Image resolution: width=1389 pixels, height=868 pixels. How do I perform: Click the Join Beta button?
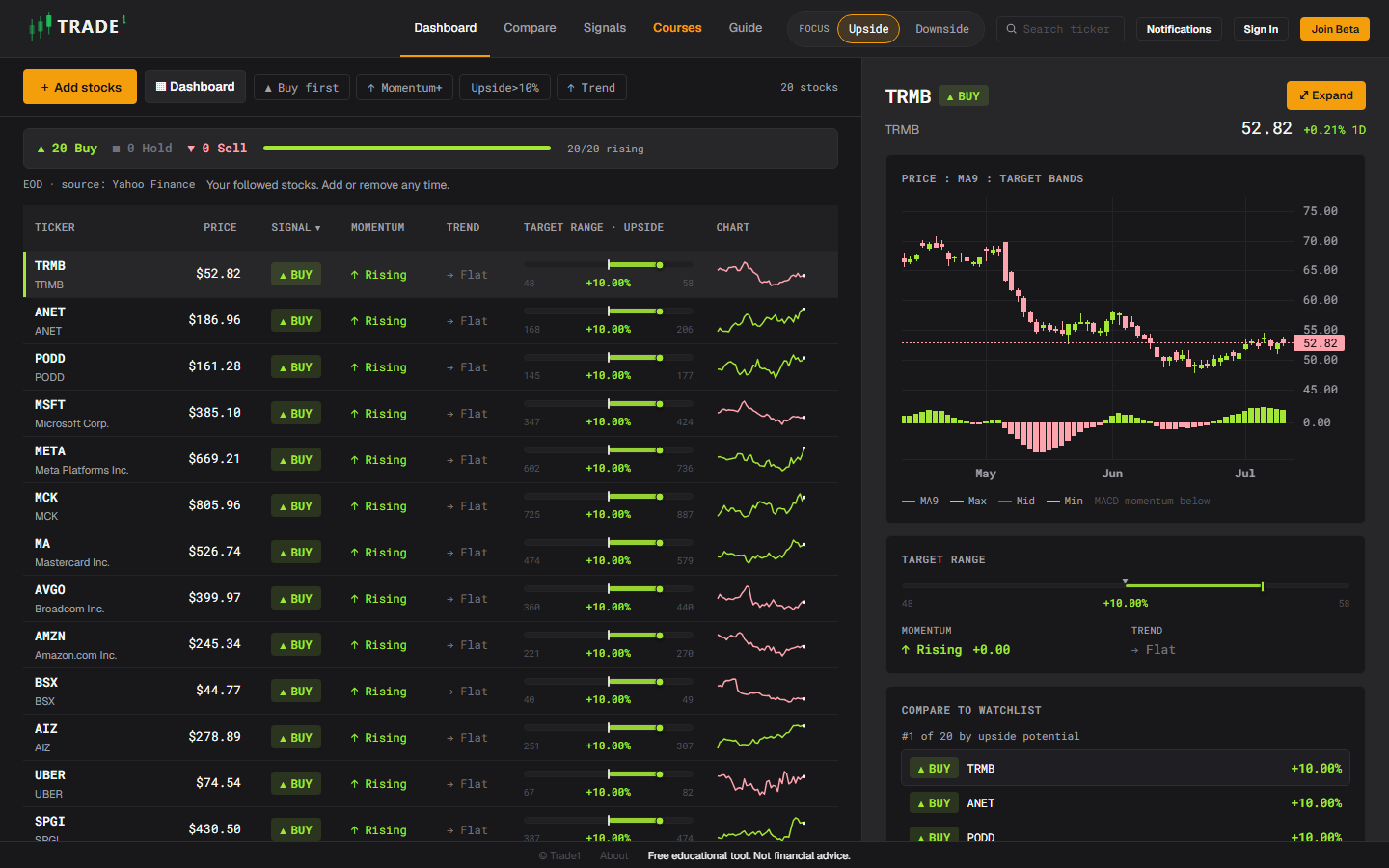tap(1335, 29)
